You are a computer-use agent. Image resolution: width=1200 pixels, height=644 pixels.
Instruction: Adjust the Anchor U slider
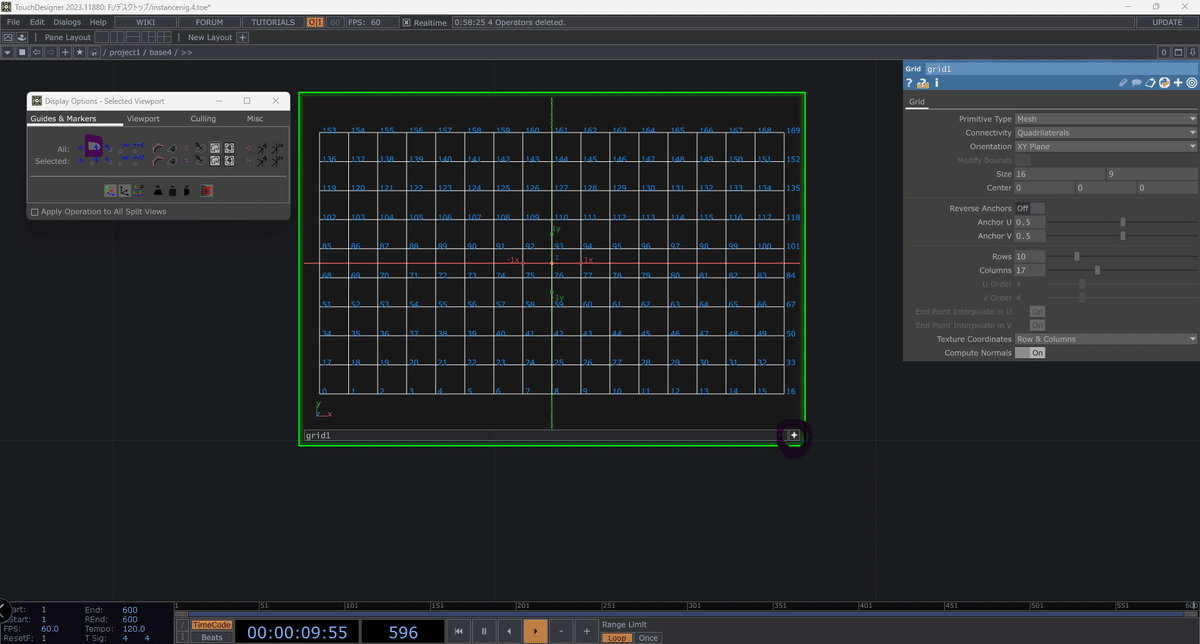[1123, 222]
